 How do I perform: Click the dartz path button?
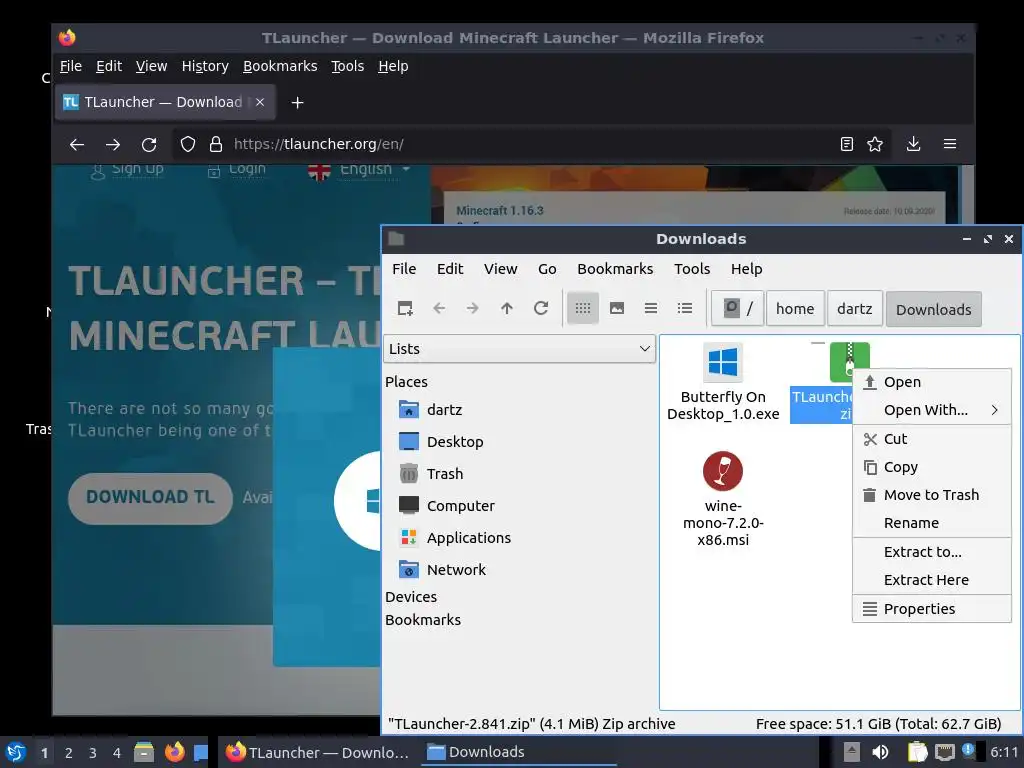coord(855,308)
